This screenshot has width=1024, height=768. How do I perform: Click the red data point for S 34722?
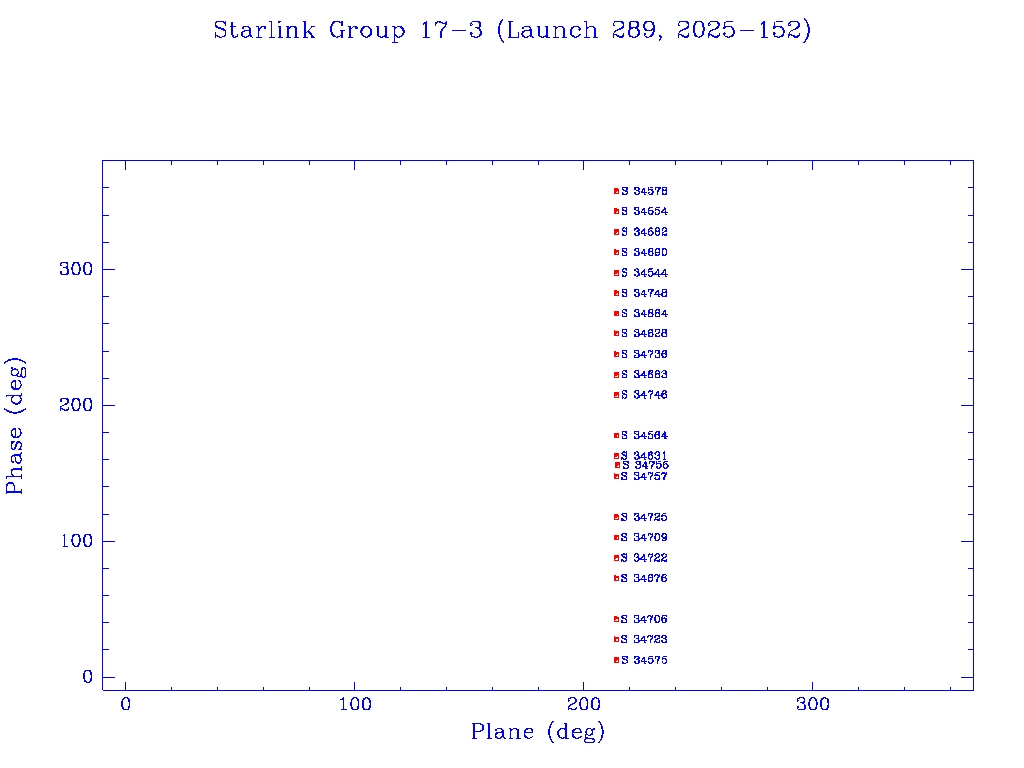[617, 558]
